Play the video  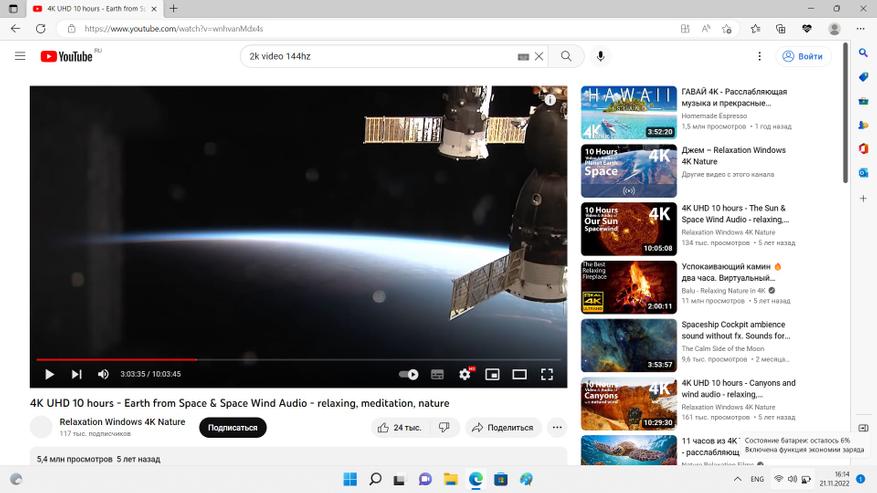[49, 374]
